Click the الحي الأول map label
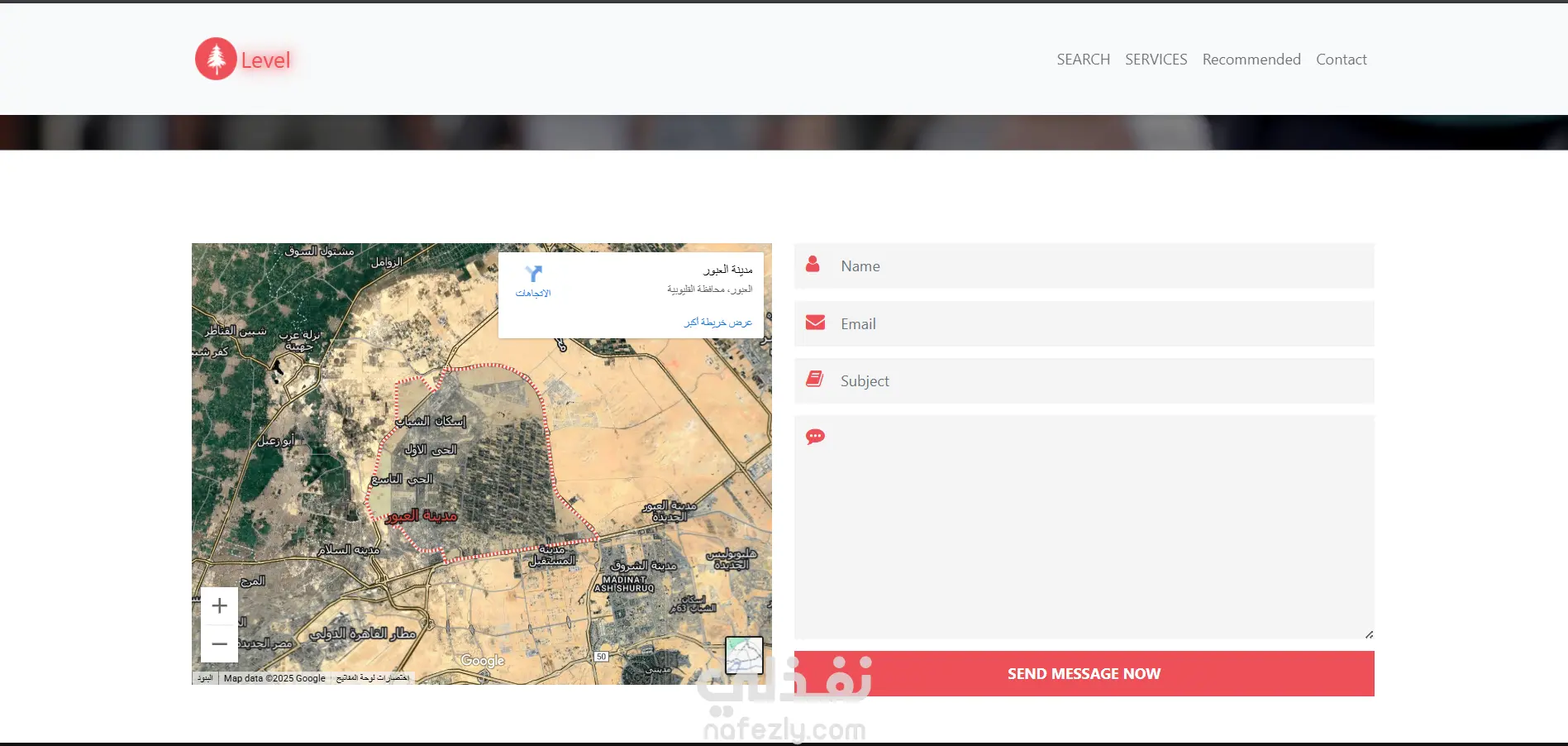 tap(431, 450)
